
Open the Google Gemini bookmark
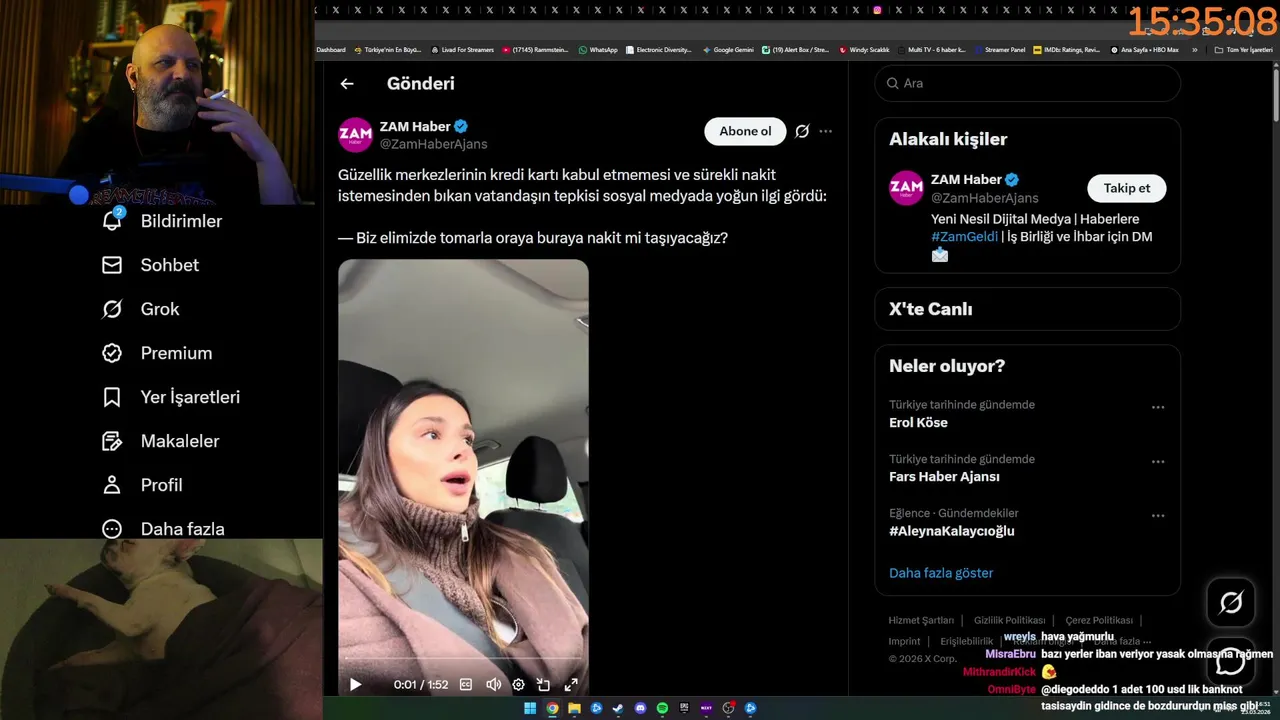pos(728,50)
